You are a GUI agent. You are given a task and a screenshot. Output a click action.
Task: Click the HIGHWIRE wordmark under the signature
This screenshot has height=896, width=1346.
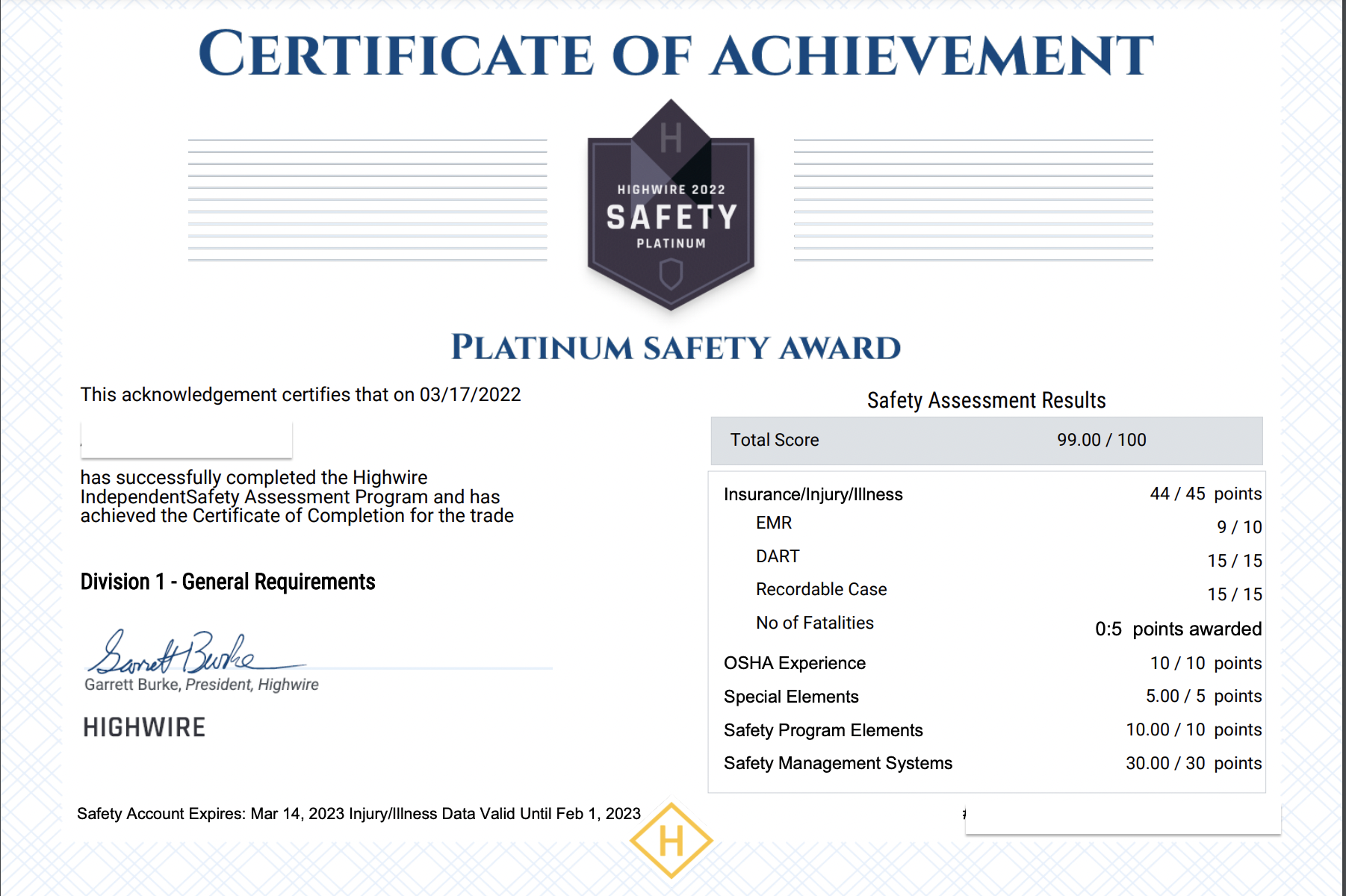[x=144, y=727]
